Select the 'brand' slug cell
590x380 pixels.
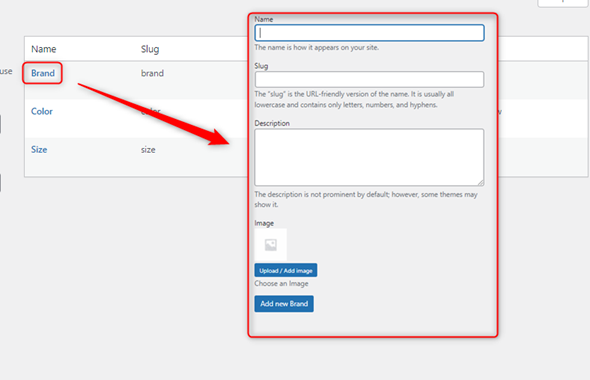pyautogui.click(x=152, y=73)
